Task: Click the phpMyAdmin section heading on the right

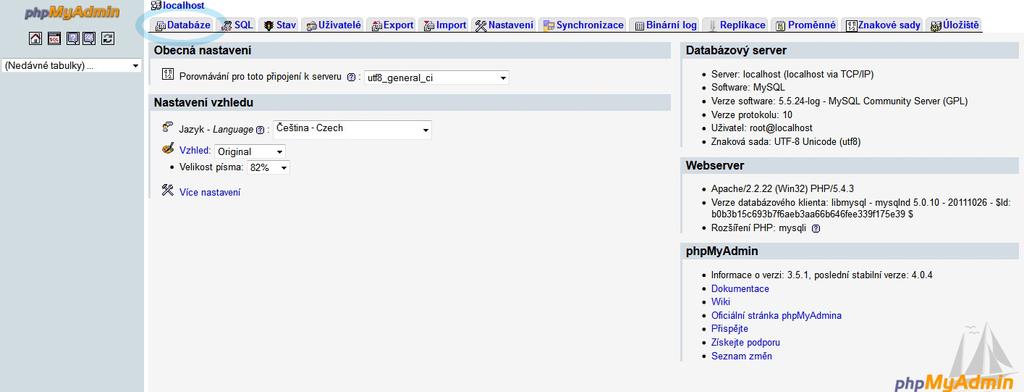Action: [722, 252]
